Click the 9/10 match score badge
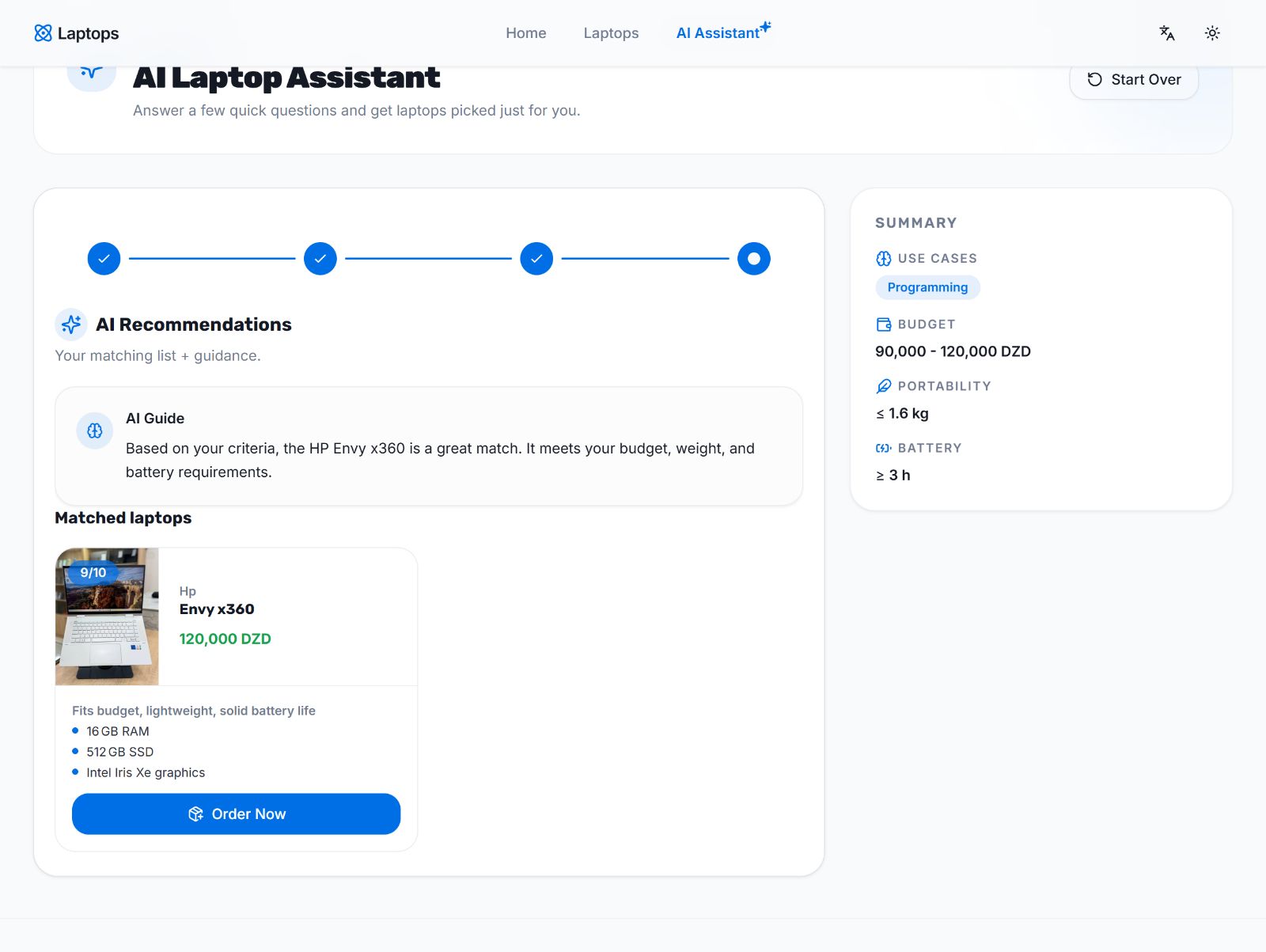This screenshot has width=1266, height=952. click(x=93, y=572)
